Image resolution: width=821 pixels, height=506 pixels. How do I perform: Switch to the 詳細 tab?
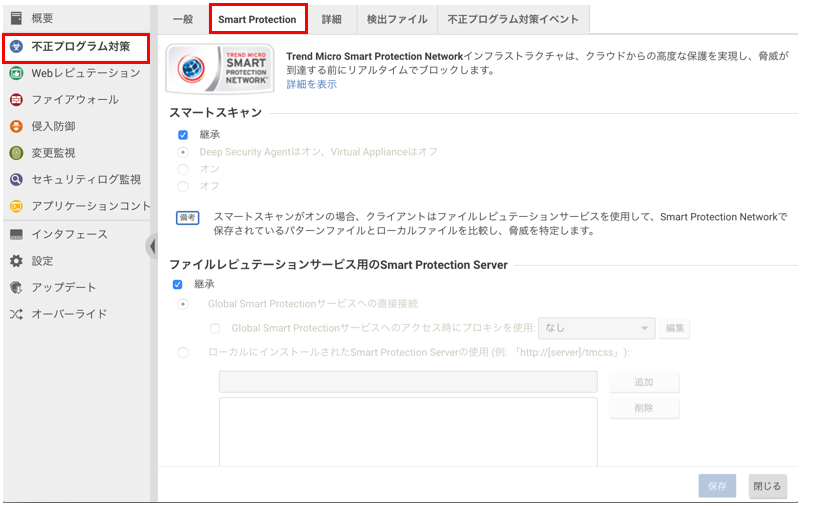pos(331,19)
